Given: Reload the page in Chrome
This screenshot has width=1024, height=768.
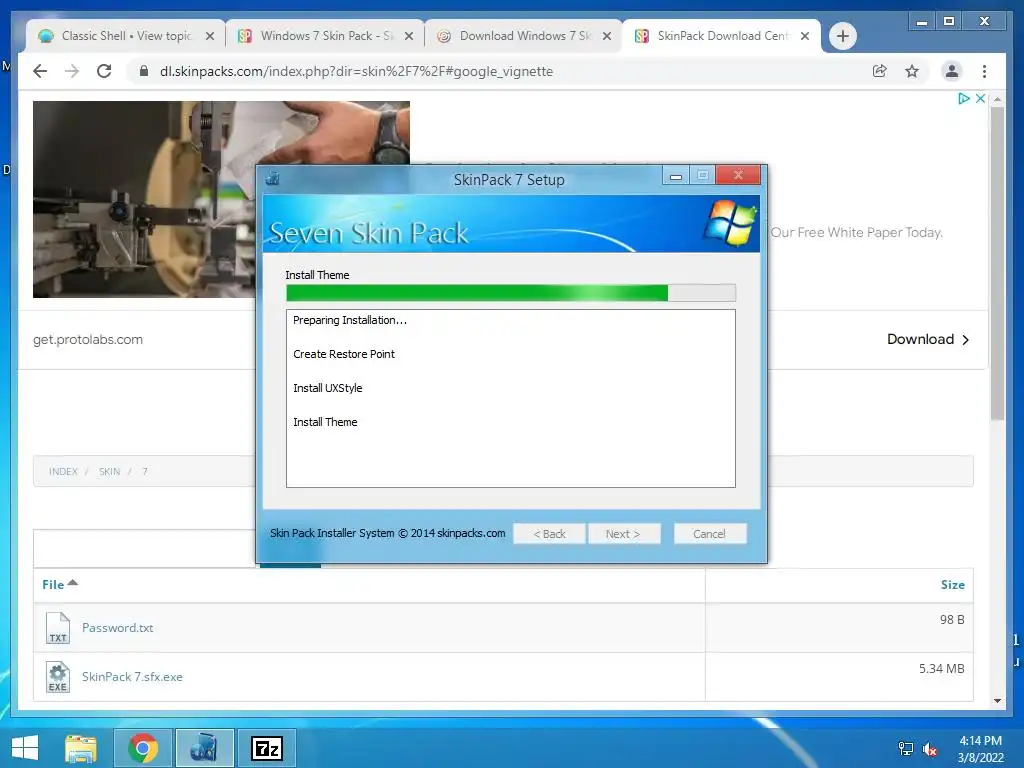Looking at the screenshot, I should point(104,71).
